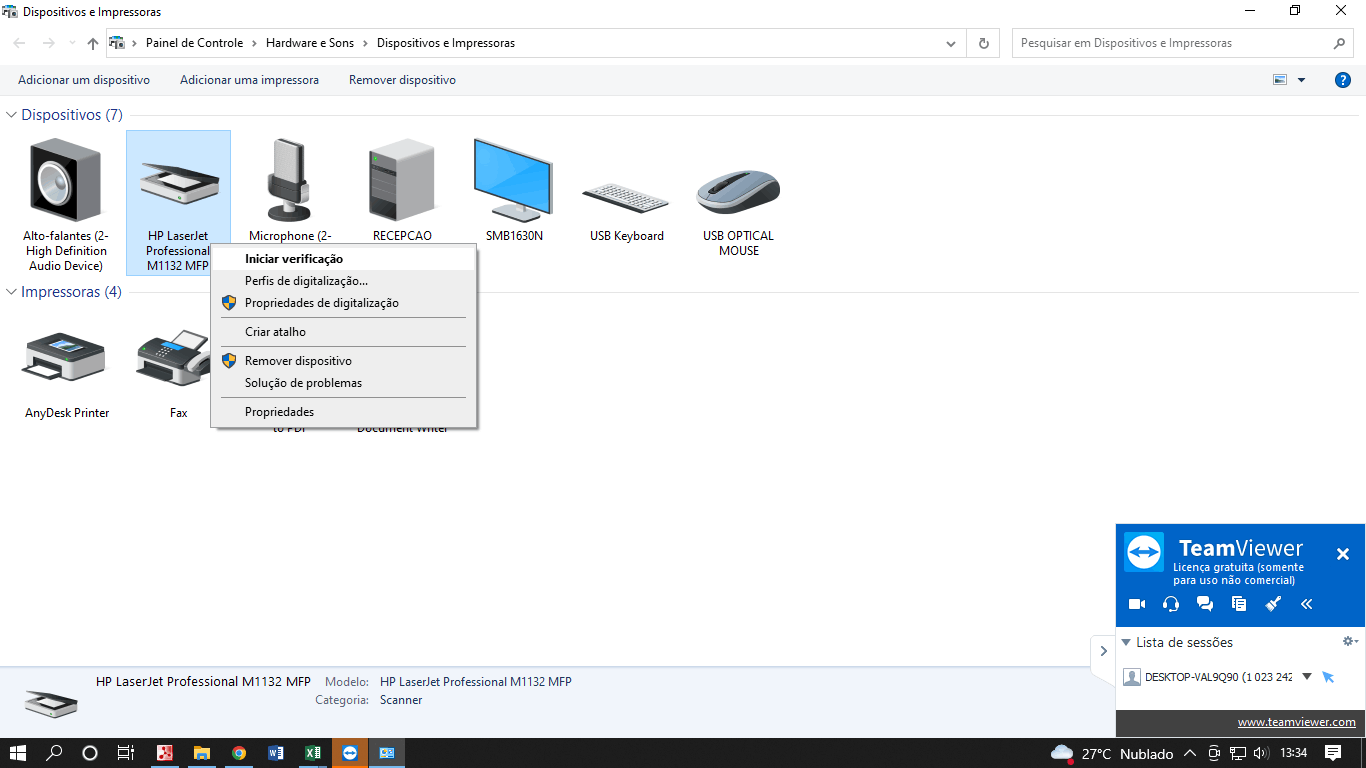Image resolution: width=1366 pixels, height=768 pixels.
Task: Show hidden system tray icons
Action: pyautogui.click(x=1189, y=753)
